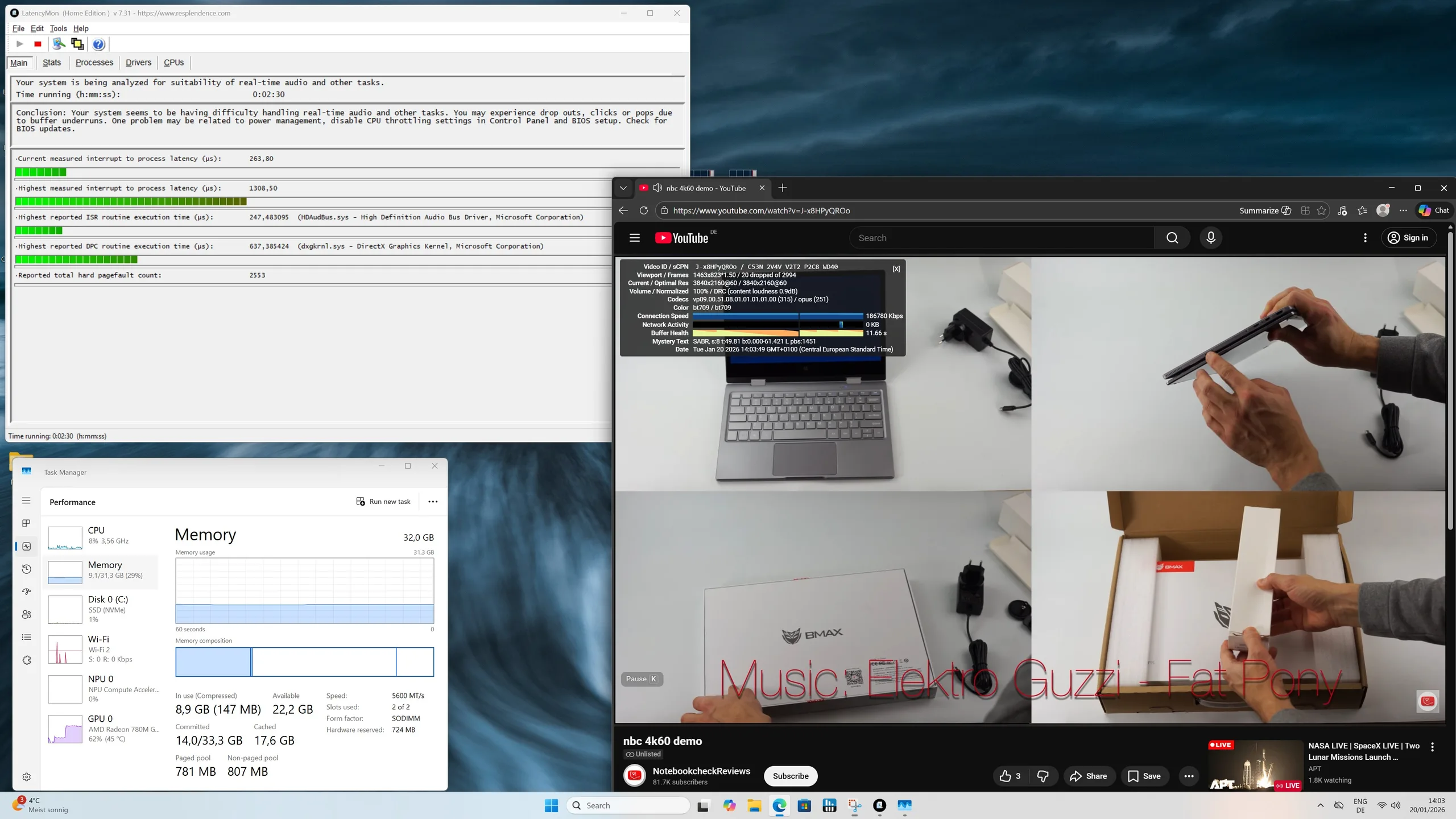Open Task Manager App history sidebar icon
Image resolution: width=1456 pixels, height=819 pixels.
[x=26, y=569]
